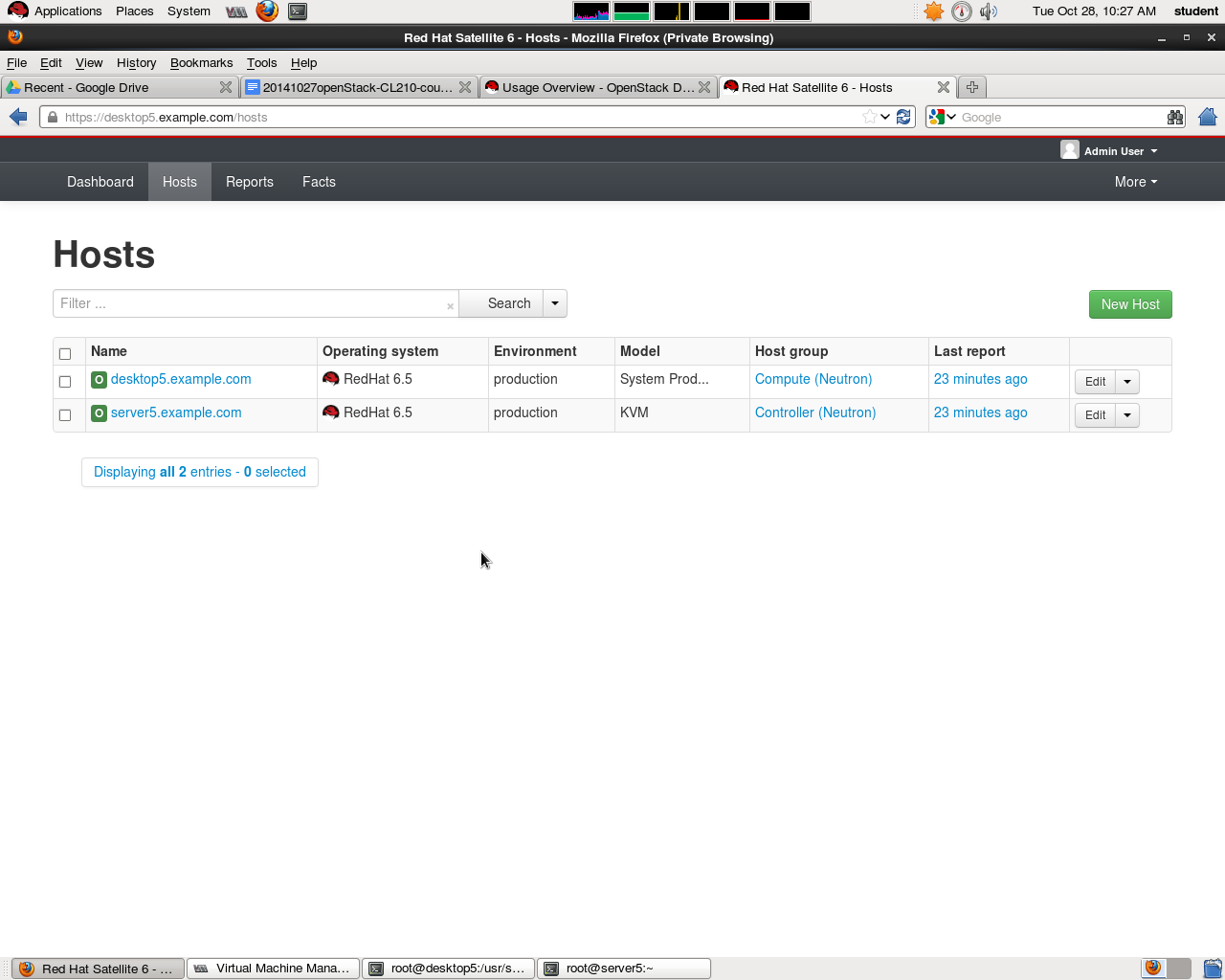Open the Reports nav item

(x=250, y=182)
